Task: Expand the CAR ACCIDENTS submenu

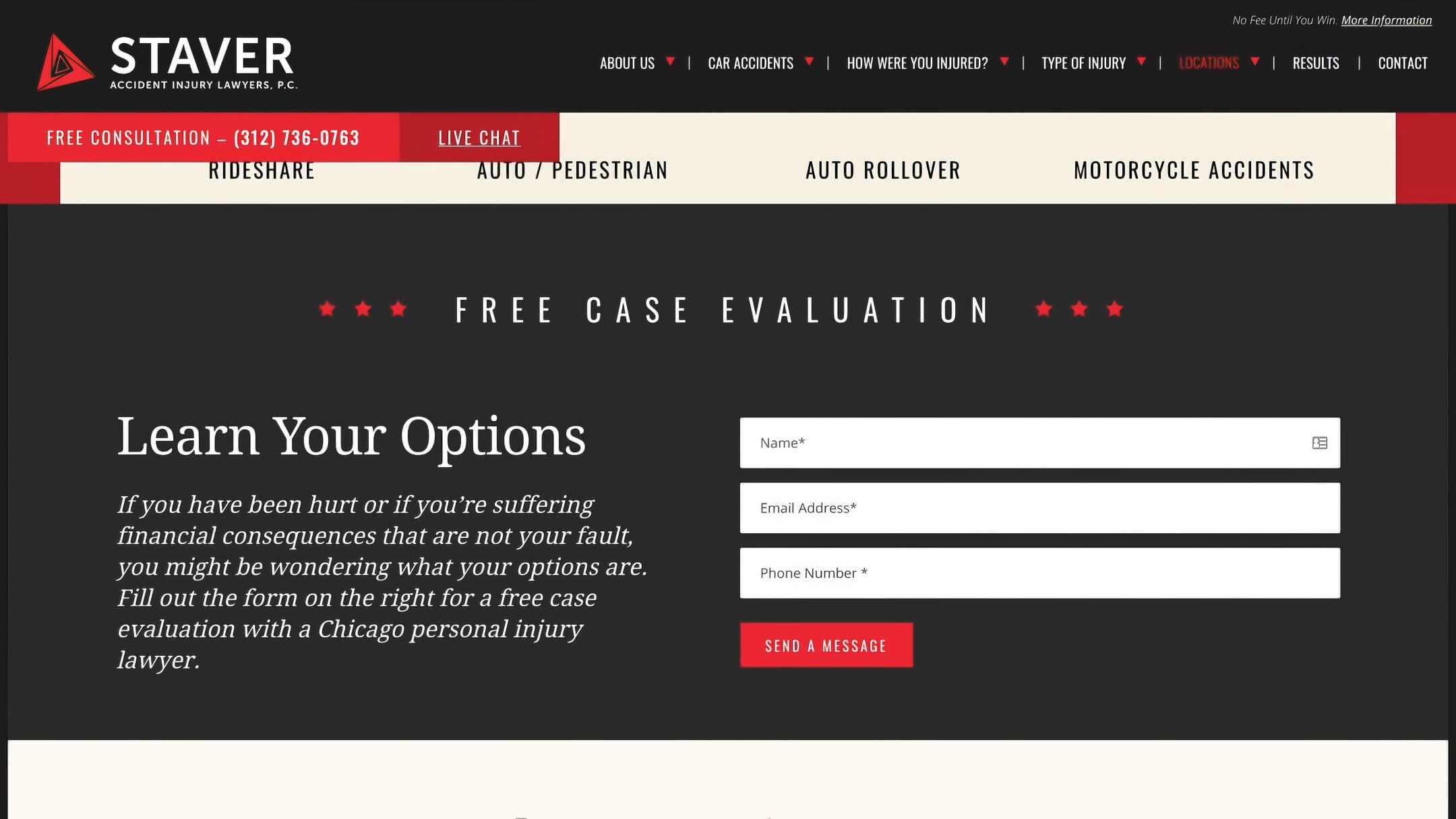Action: coord(807,62)
